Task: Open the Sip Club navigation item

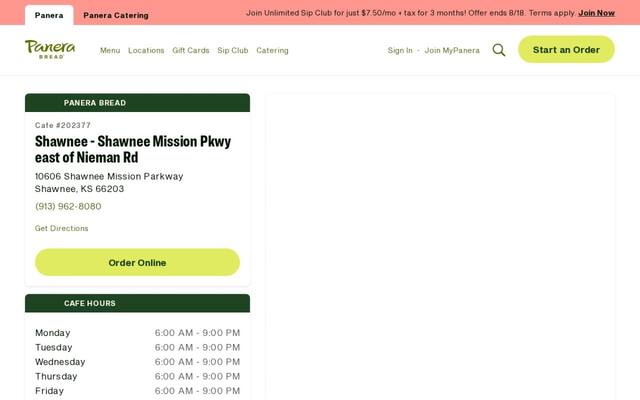Action: [x=233, y=50]
